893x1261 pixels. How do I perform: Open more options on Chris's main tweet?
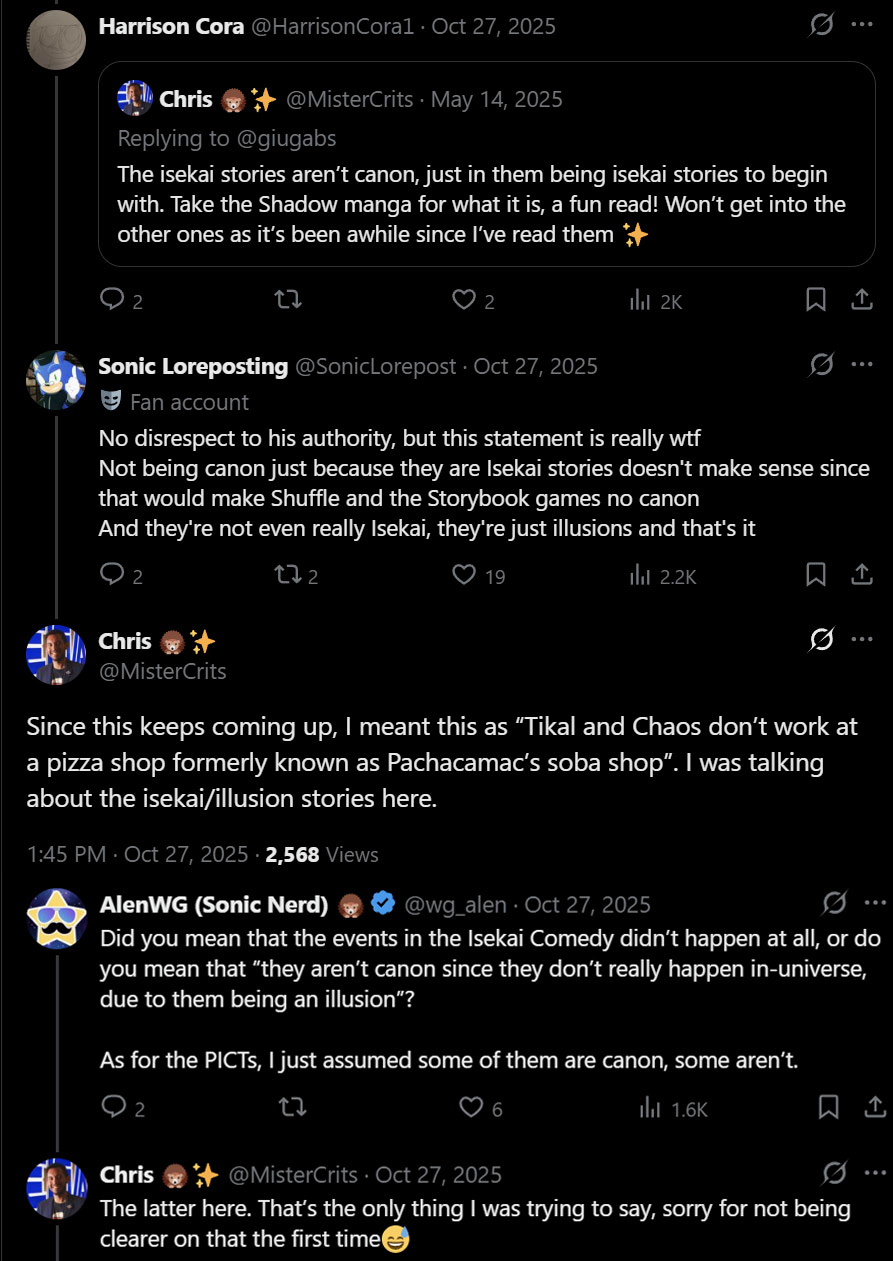point(862,640)
